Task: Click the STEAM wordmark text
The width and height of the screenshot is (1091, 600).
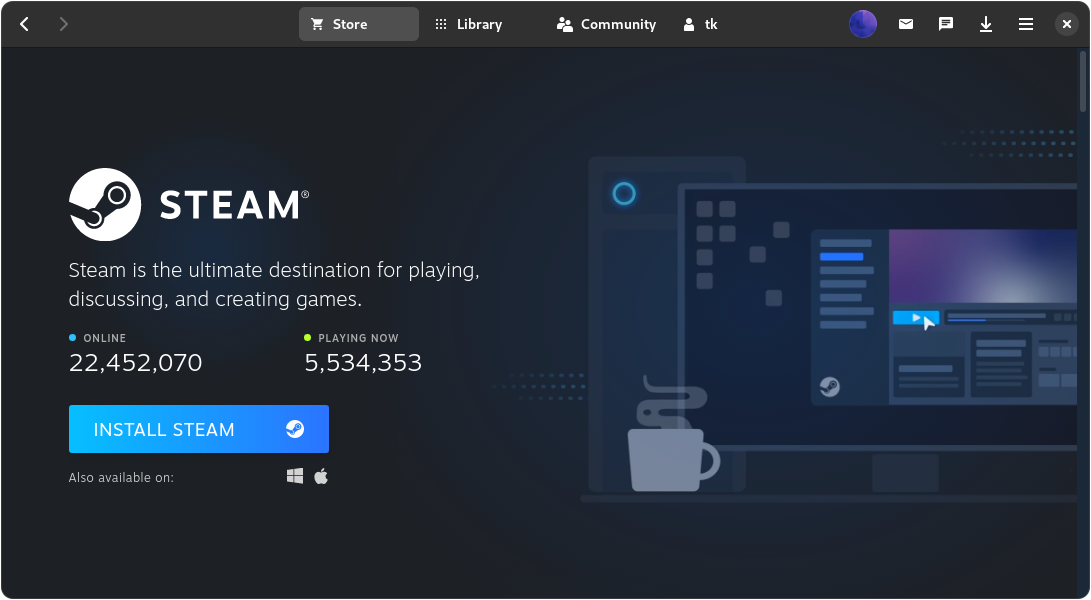Action: (x=234, y=205)
